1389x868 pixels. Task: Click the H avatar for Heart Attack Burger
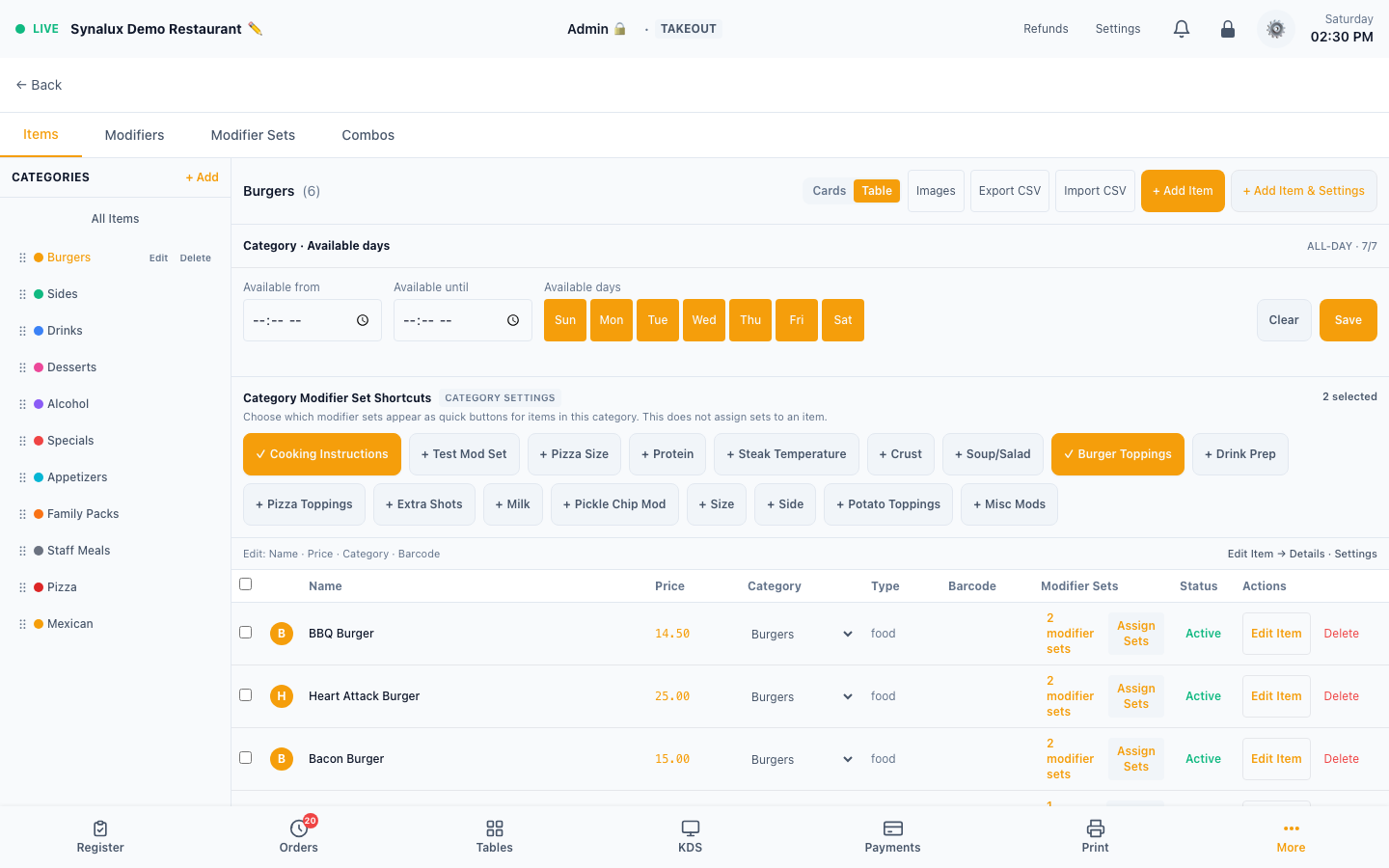click(x=282, y=696)
